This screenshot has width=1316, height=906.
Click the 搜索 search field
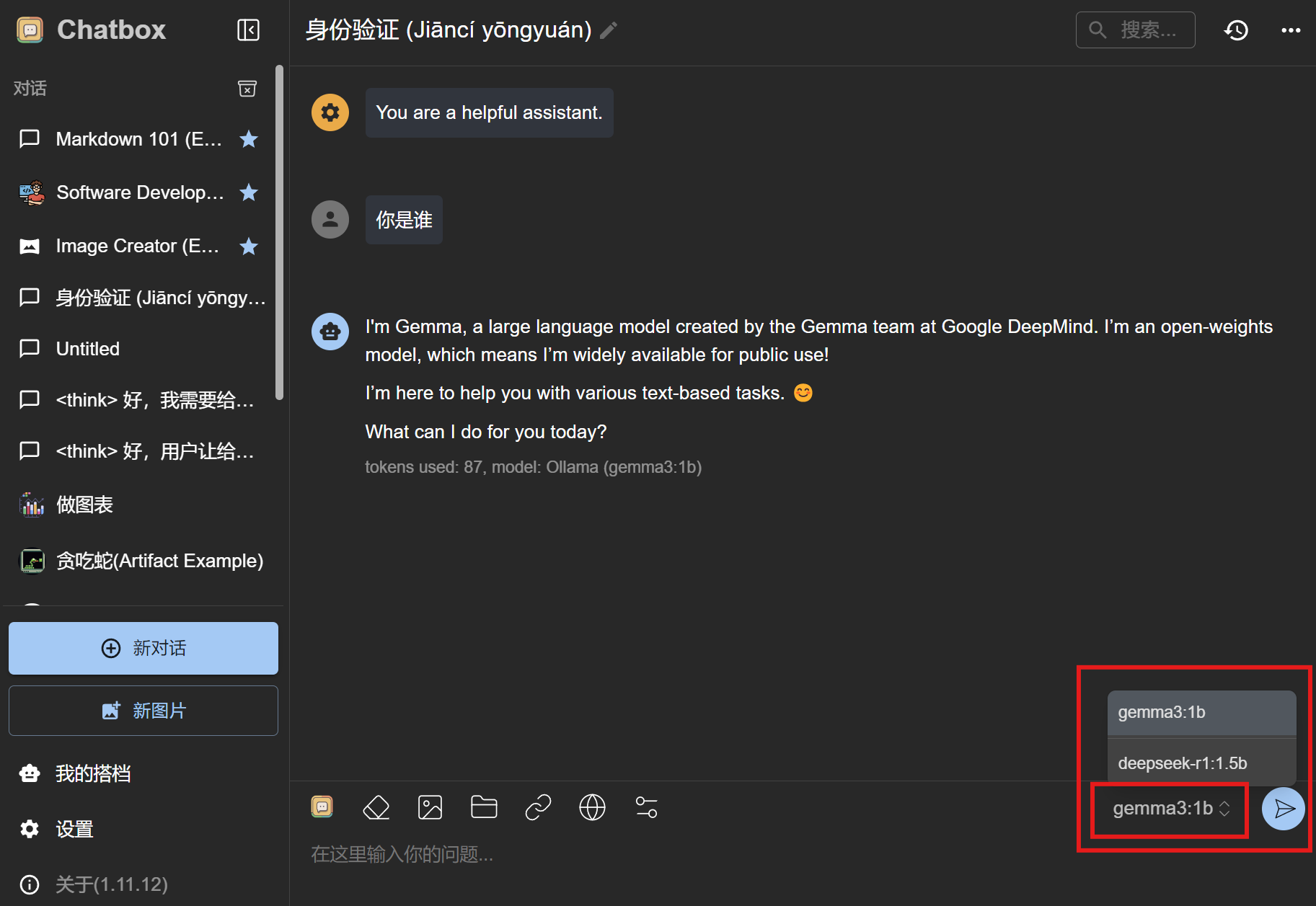pos(1135,30)
